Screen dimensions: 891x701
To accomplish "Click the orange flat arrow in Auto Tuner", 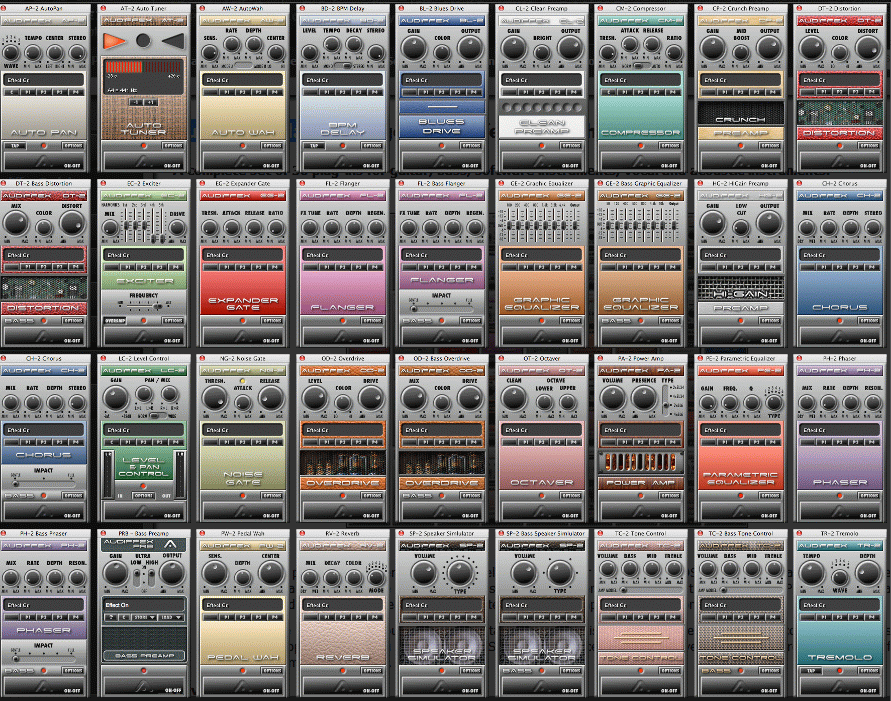I will point(114,41).
